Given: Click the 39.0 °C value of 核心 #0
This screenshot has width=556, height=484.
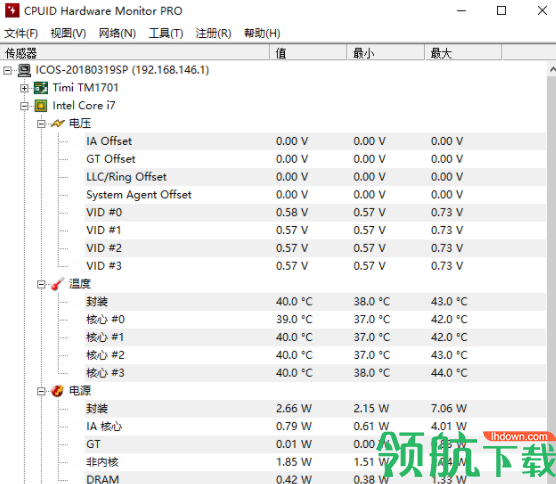Looking at the screenshot, I should (x=294, y=319).
